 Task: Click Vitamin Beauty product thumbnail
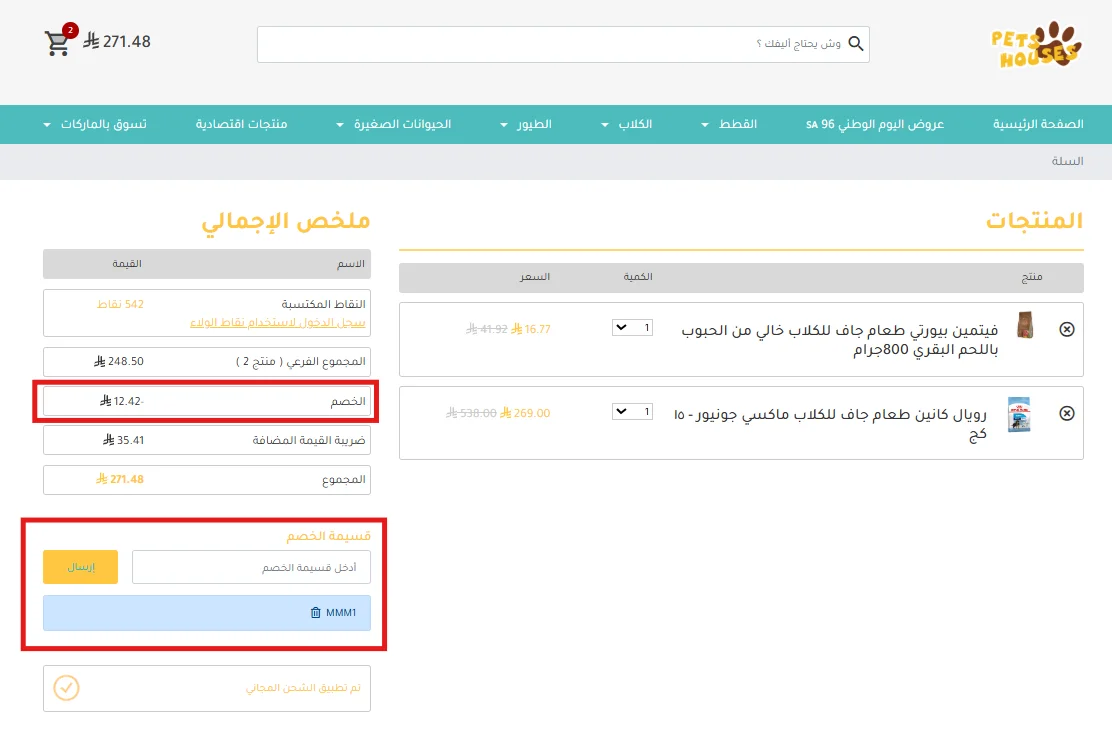tap(1025, 325)
